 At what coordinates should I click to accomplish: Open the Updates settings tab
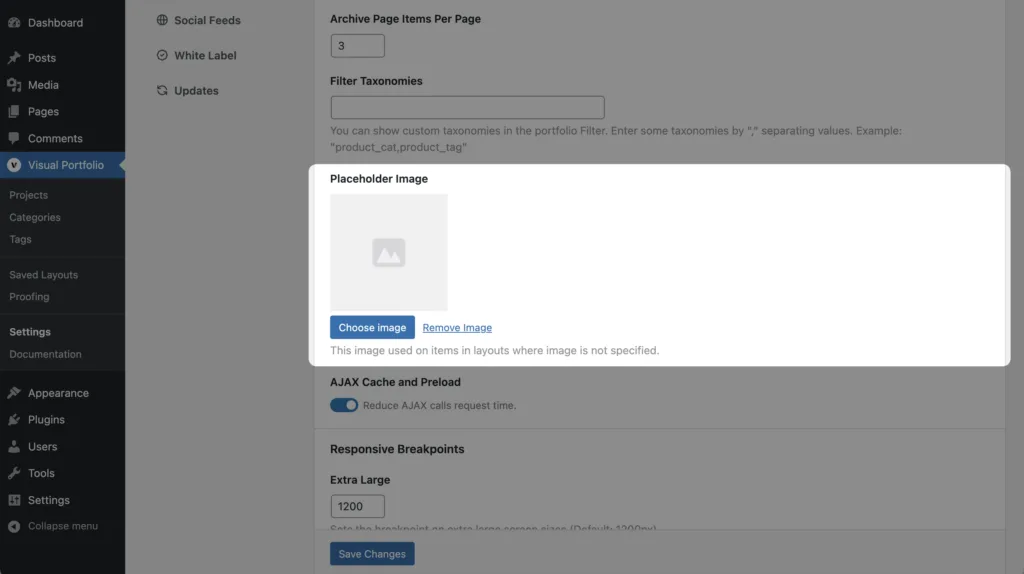coord(196,90)
